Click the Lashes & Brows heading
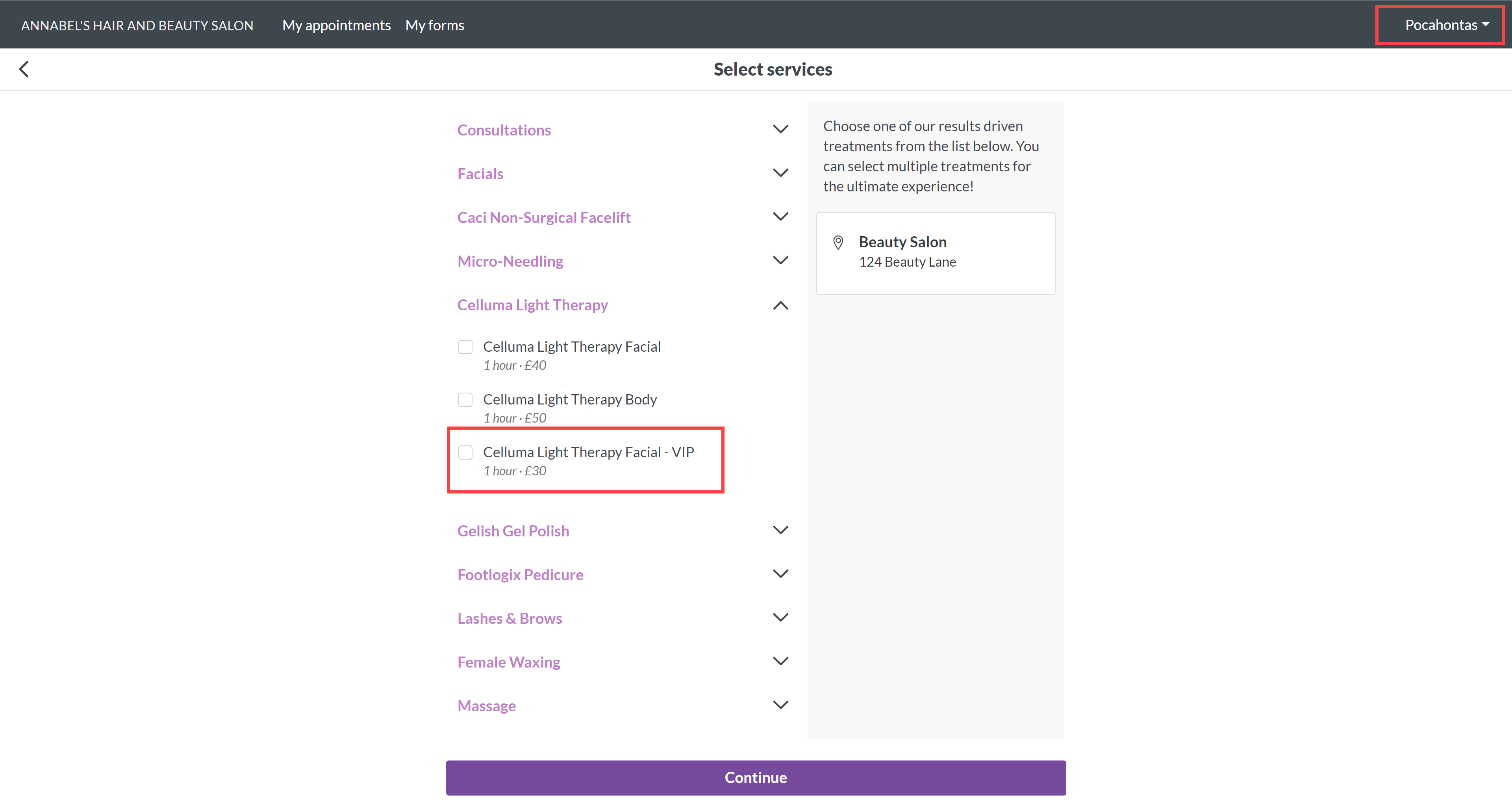 click(510, 618)
